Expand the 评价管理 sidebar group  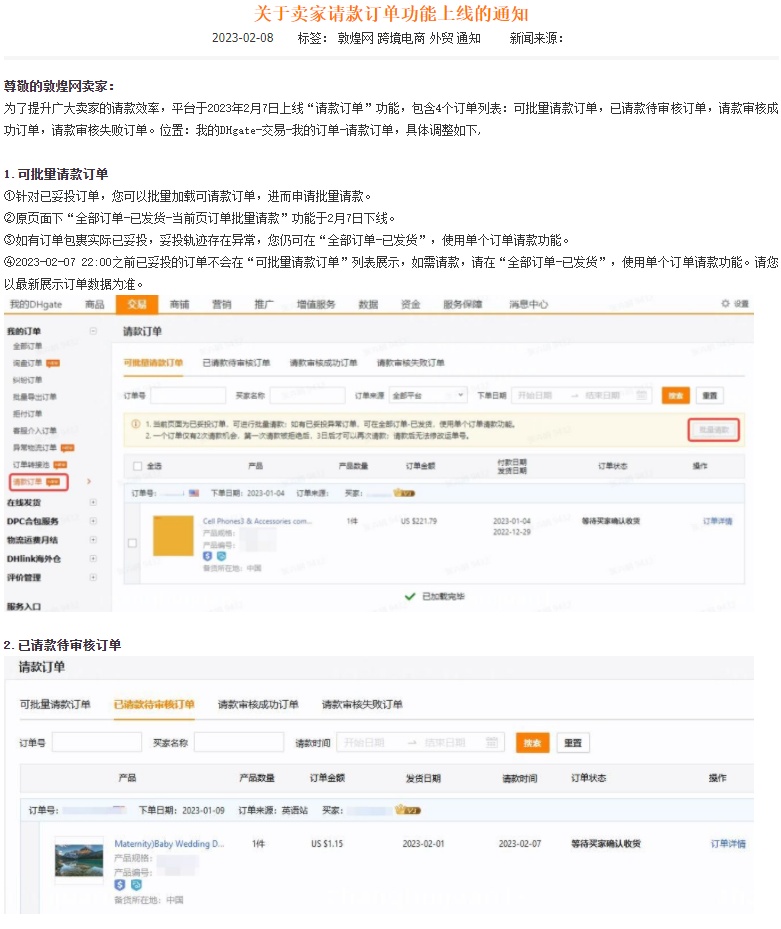pyautogui.click(x=93, y=577)
